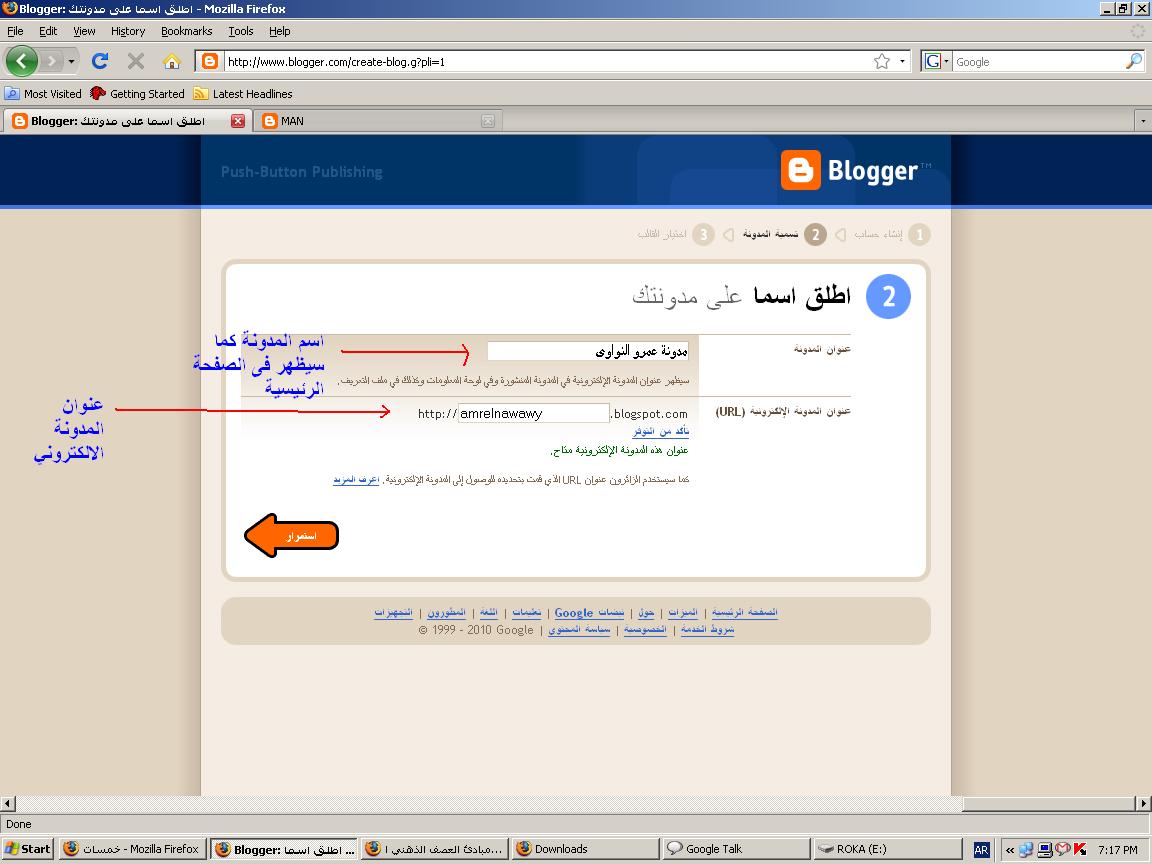1152x864 pixels.
Task: Go back using the green Back arrow
Action: click(21, 61)
